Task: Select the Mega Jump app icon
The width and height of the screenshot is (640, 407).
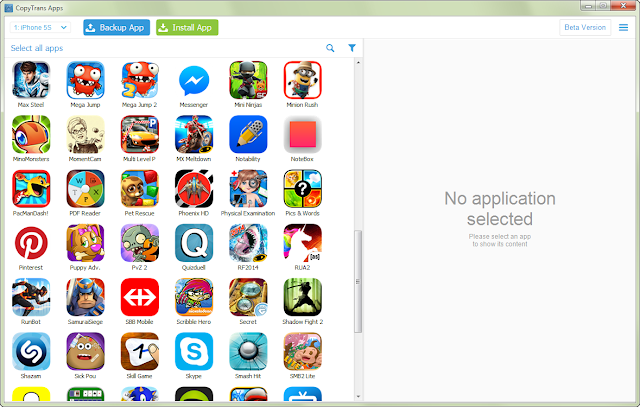Action: pyautogui.click(x=85, y=80)
